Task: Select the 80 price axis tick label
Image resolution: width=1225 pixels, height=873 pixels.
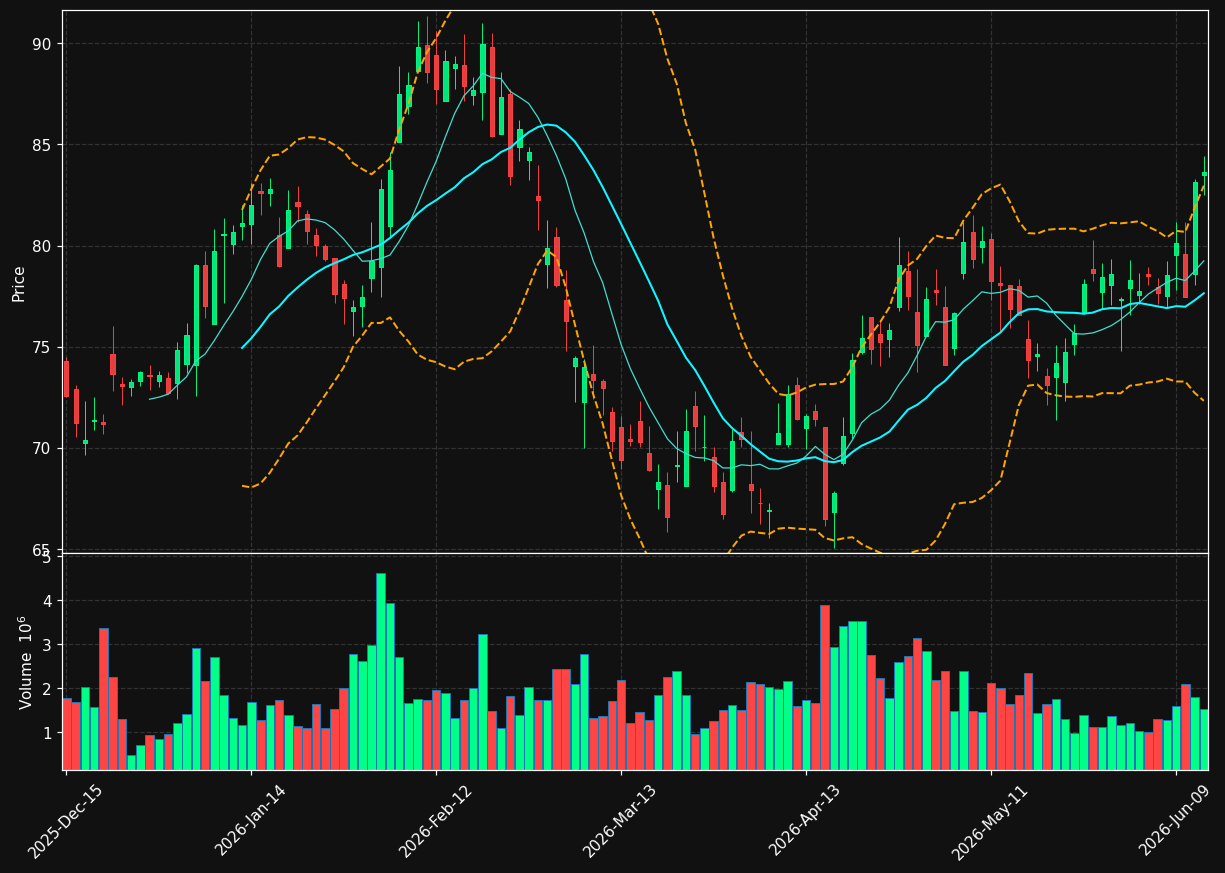Action: pos(41,246)
